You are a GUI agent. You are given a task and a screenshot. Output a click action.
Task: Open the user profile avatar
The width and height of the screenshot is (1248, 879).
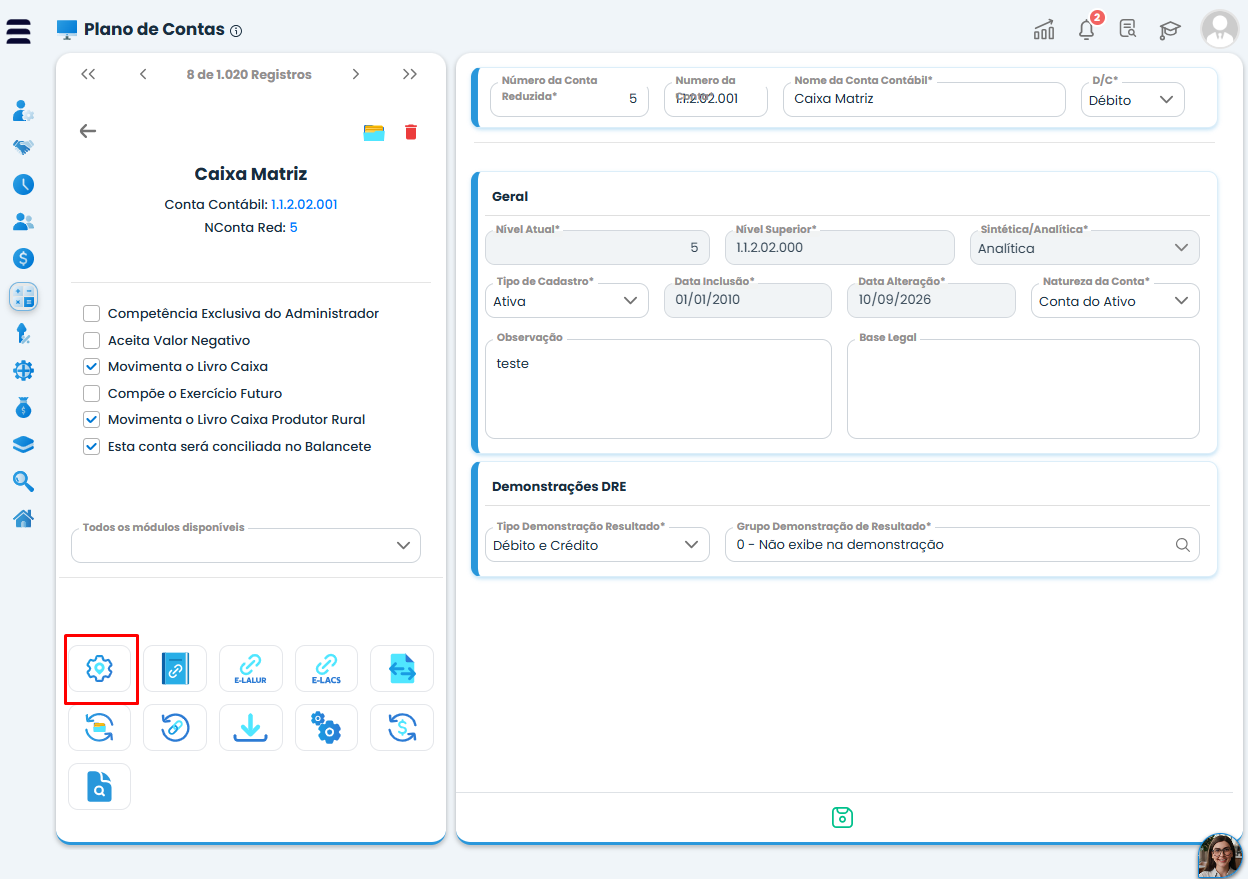1220,29
